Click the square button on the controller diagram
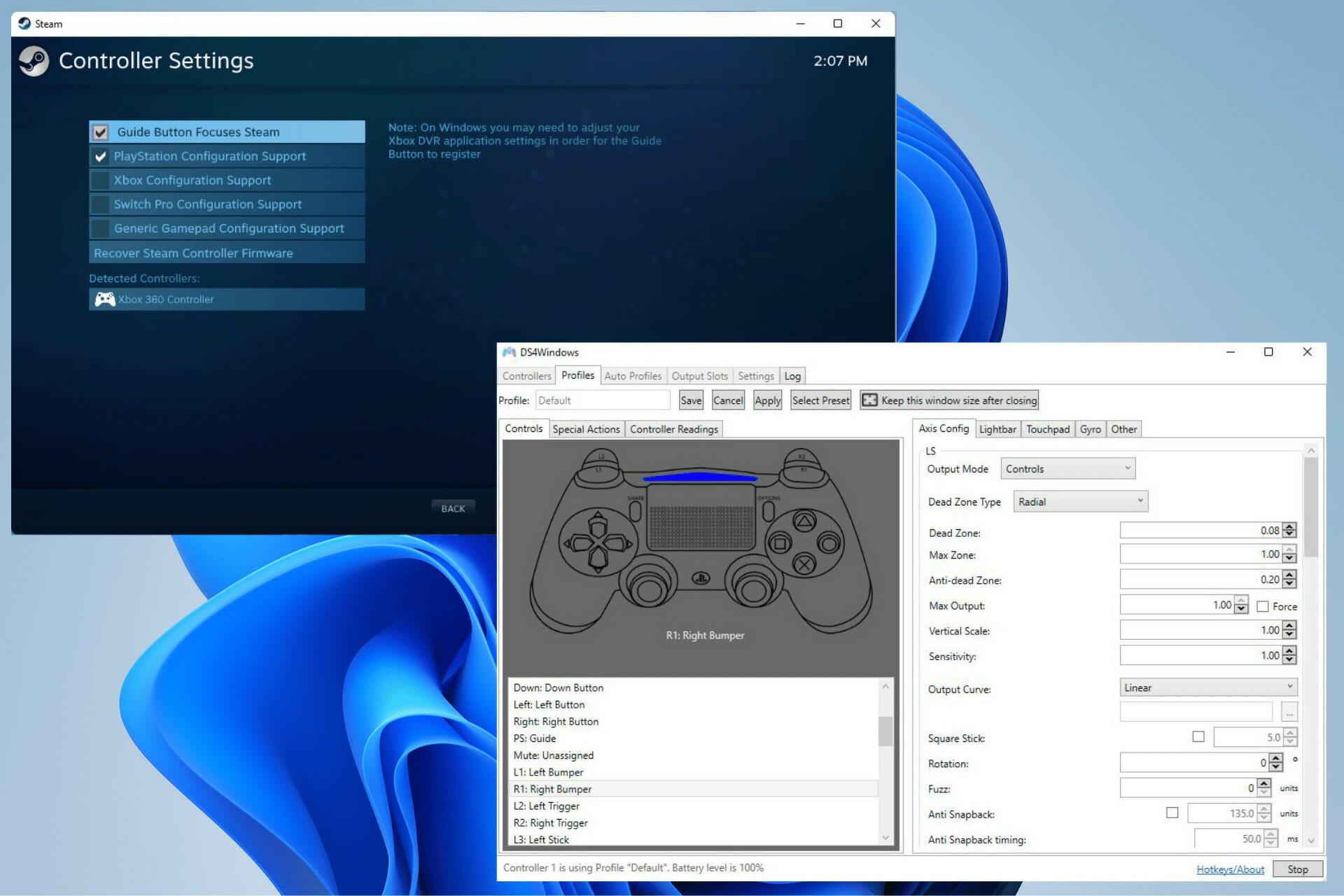The height and width of the screenshot is (896, 1344). [x=780, y=542]
